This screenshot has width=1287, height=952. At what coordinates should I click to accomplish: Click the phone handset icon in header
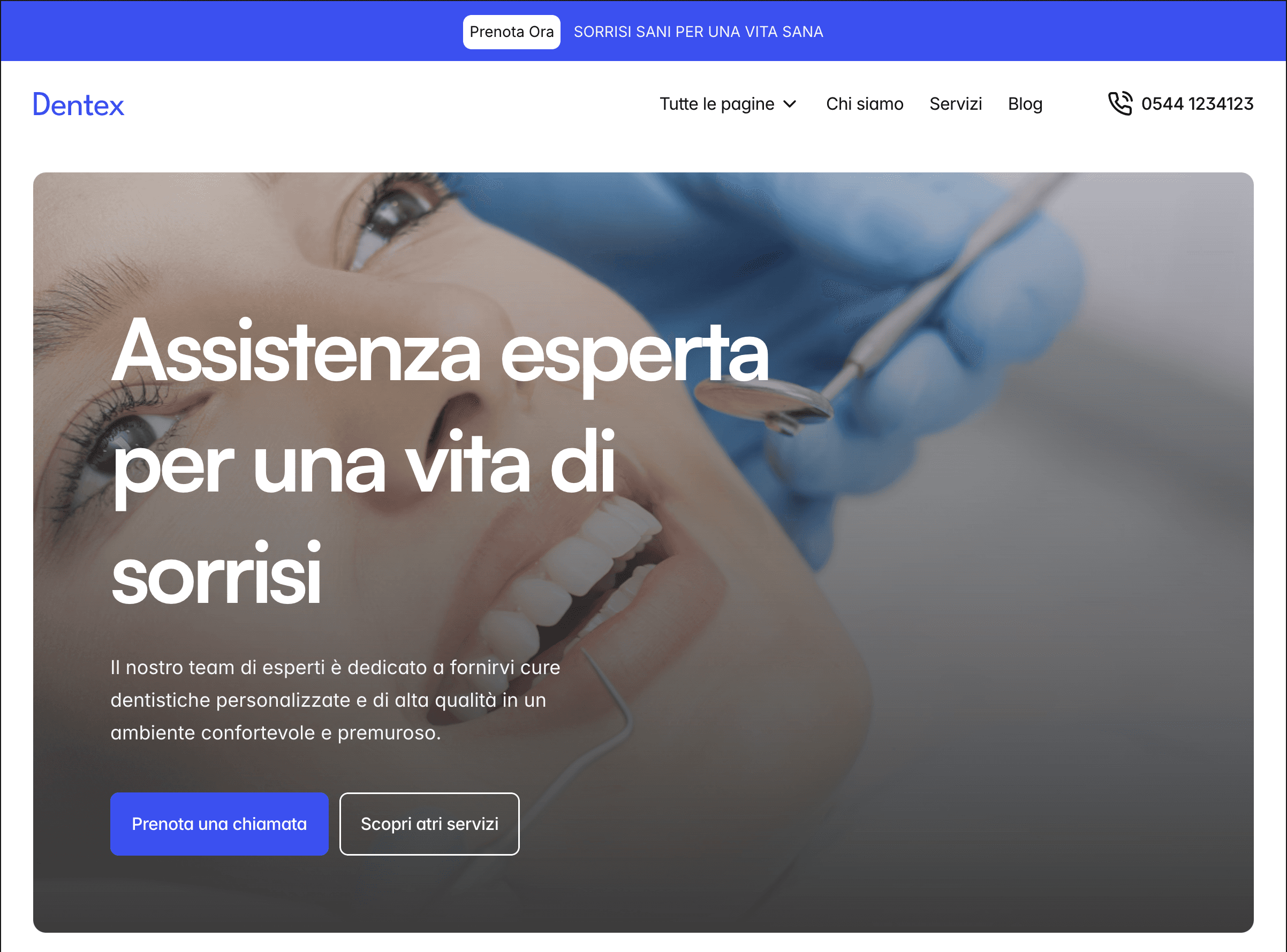point(1120,104)
